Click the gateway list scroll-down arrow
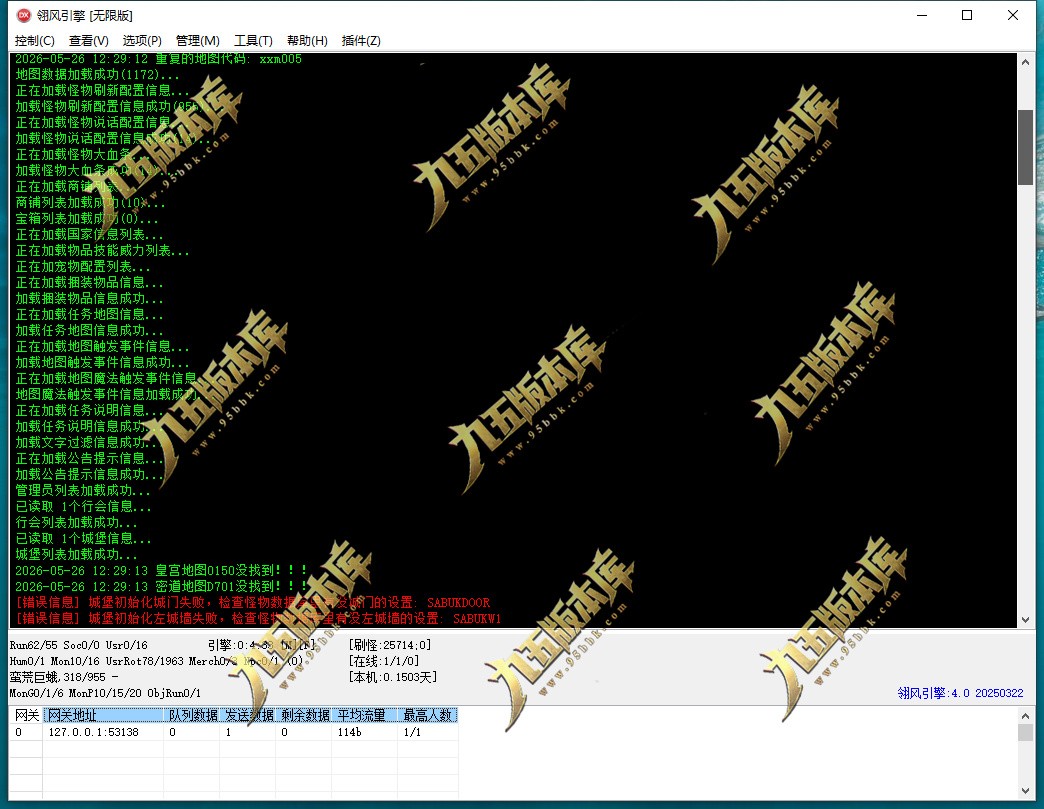Image resolution: width=1044 pixels, height=809 pixels. tap(1025, 790)
